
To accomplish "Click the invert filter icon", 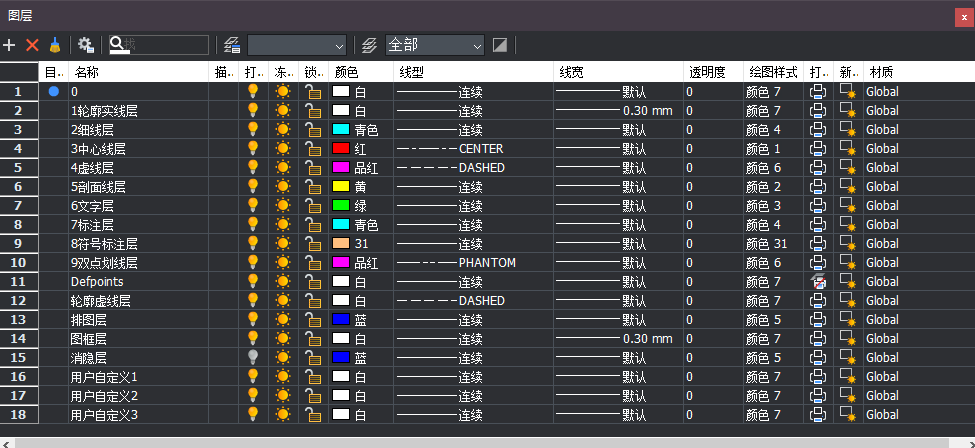I will pyautogui.click(x=500, y=45).
